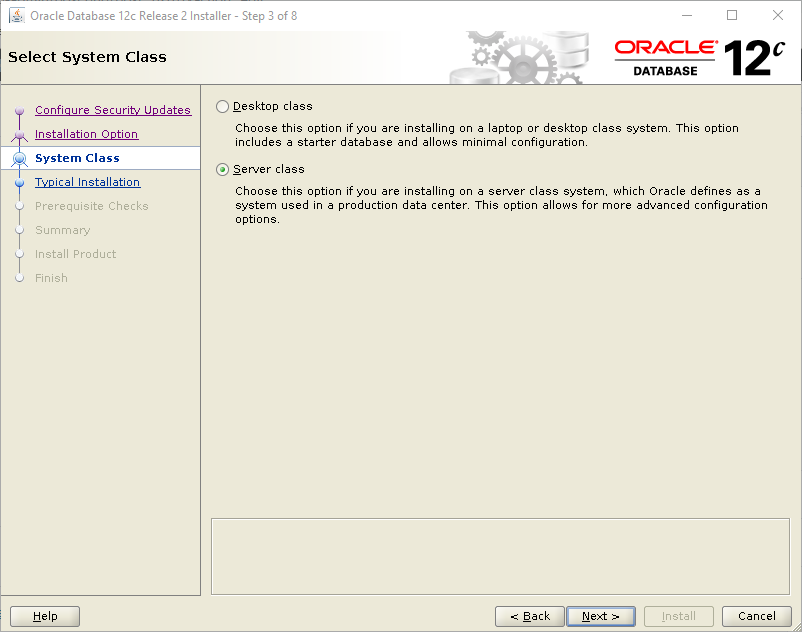Click the Configure Security Updates step marker

[19, 110]
